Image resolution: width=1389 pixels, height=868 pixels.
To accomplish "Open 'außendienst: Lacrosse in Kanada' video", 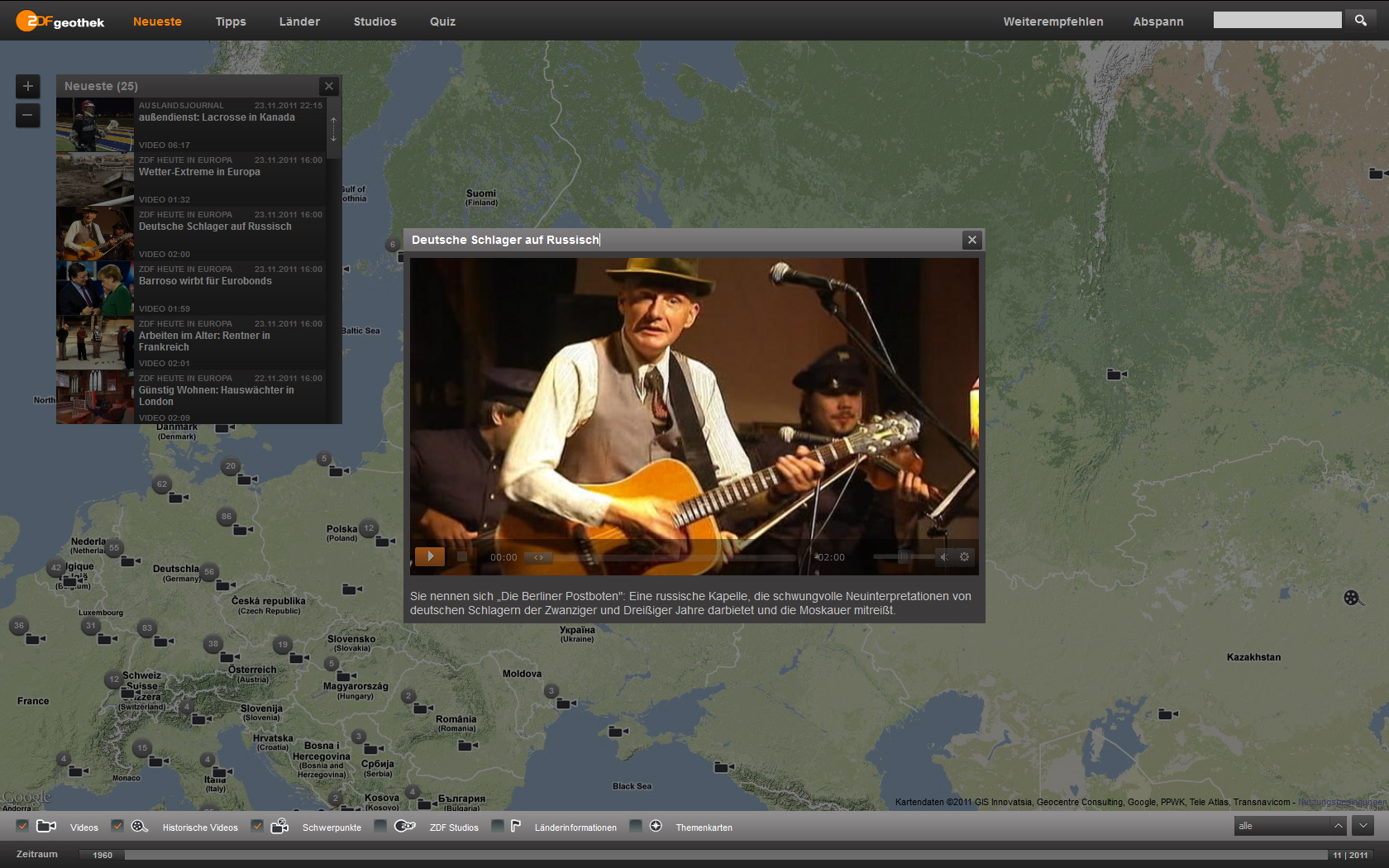I will [217, 117].
